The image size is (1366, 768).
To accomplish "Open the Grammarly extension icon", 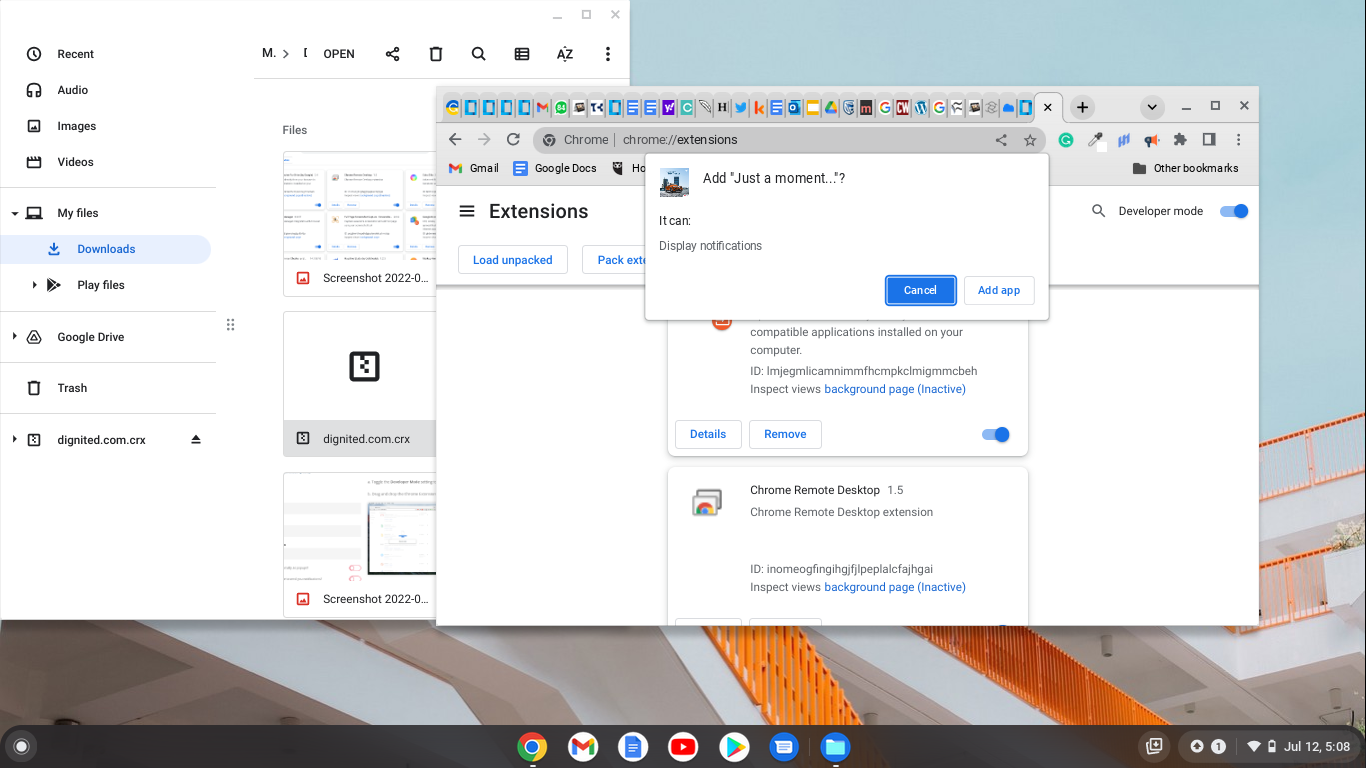I will [1066, 140].
